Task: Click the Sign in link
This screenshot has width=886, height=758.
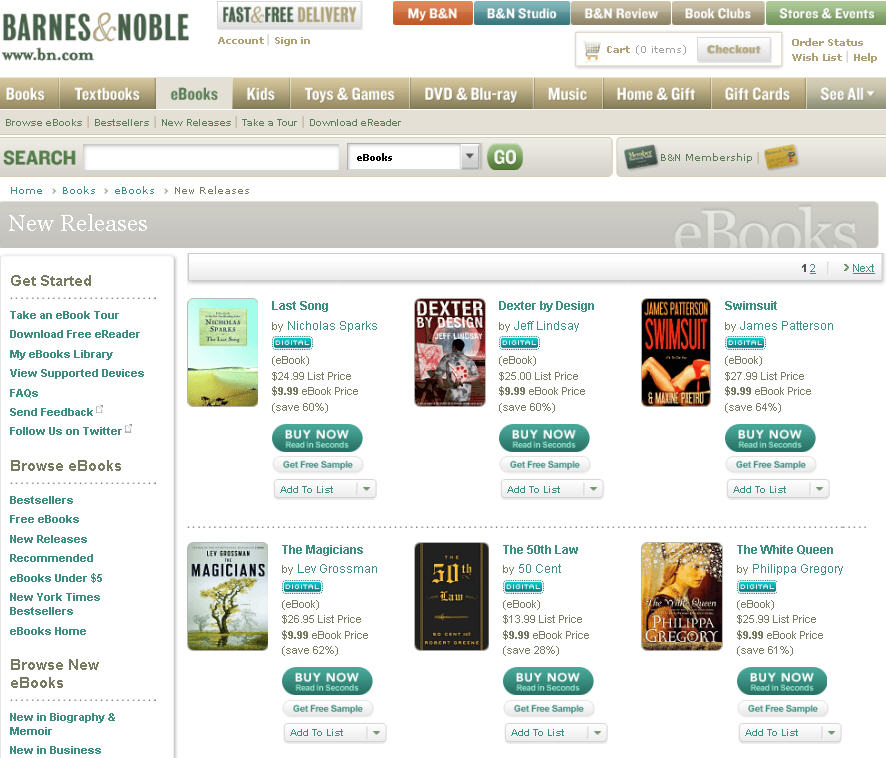Action: pyautogui.click(x=292, y=41)
